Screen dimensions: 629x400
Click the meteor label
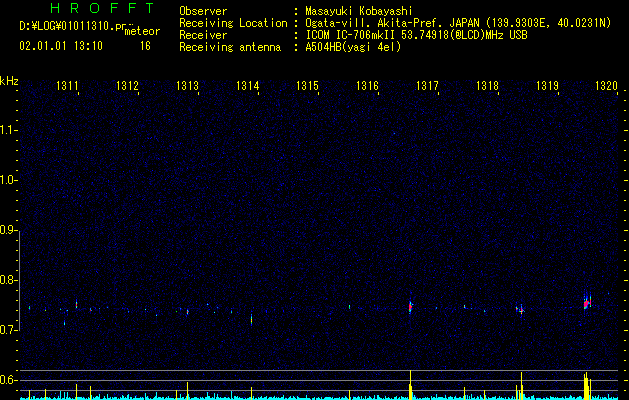[x=142, y=31]
